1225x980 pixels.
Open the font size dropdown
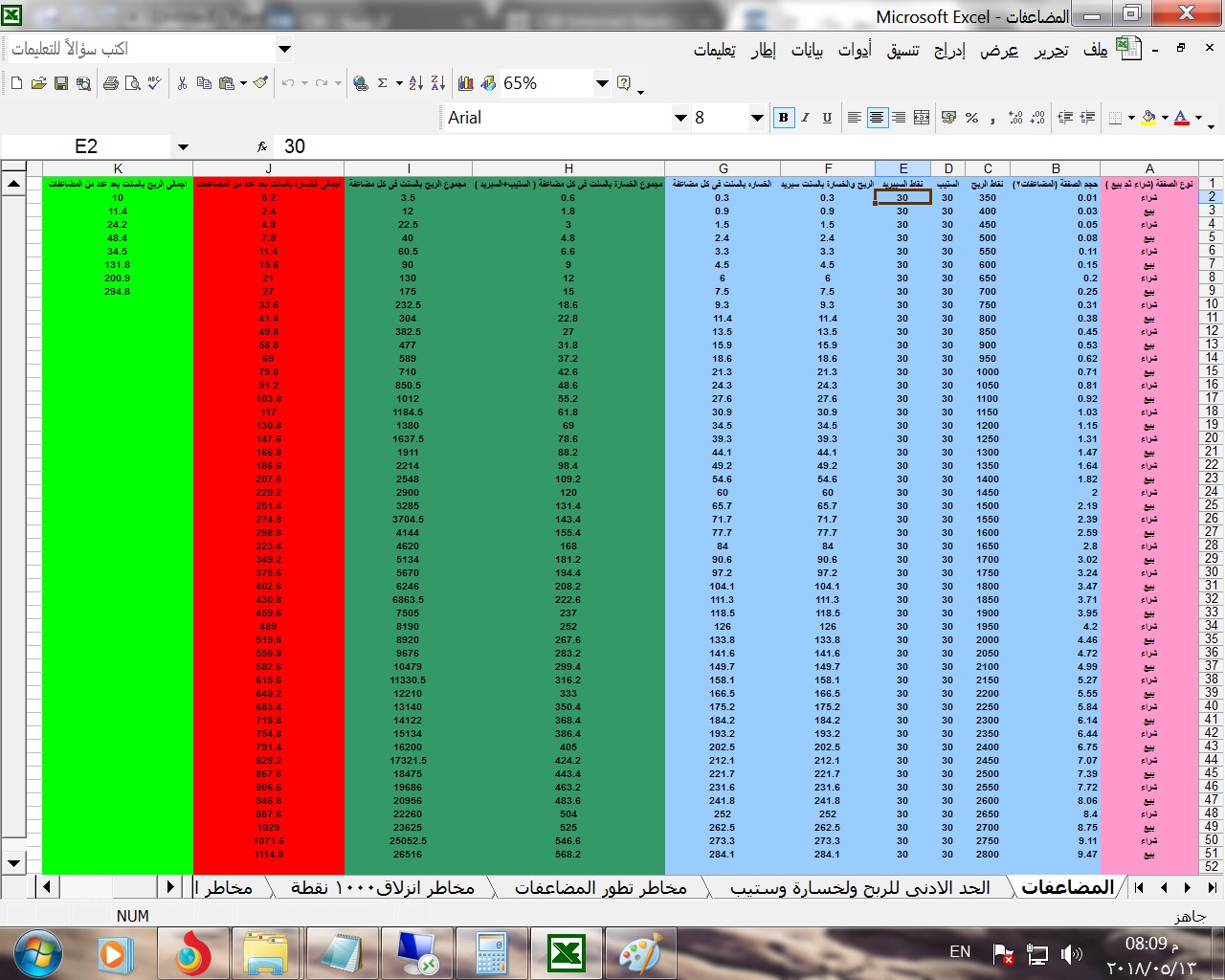tap(757, 118)
